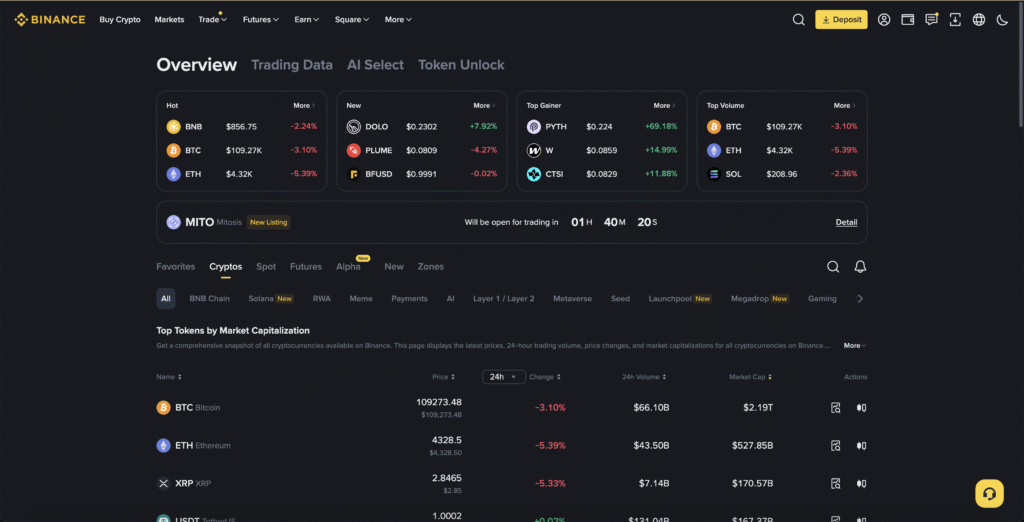Click the price alert bell icon
This screenshot has height=522, width=1024.
860,267
